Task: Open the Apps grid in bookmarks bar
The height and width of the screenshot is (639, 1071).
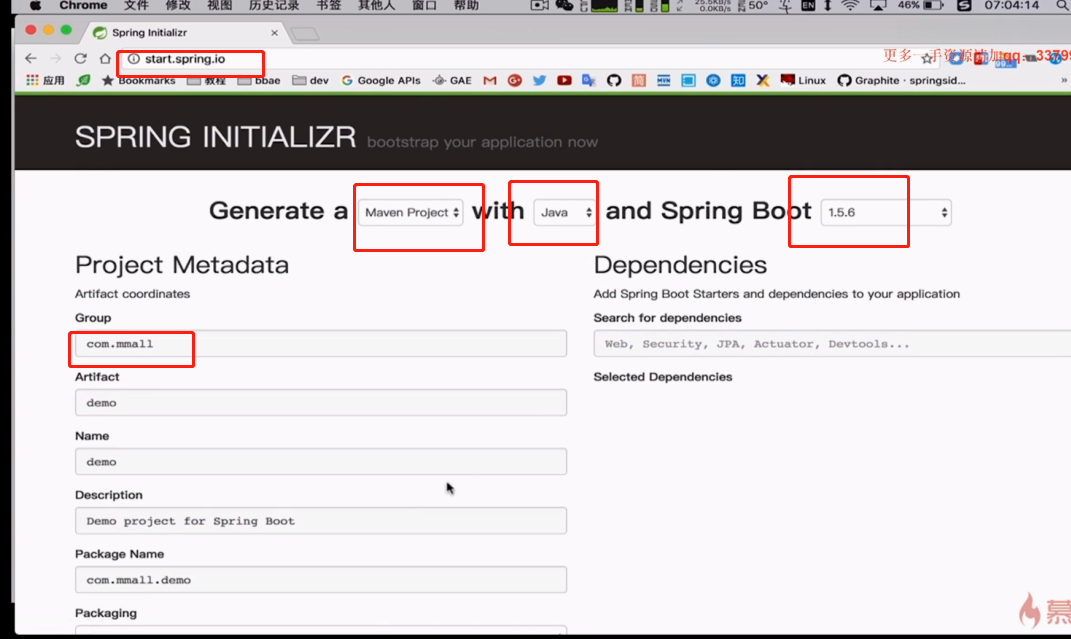Action: 45,81
